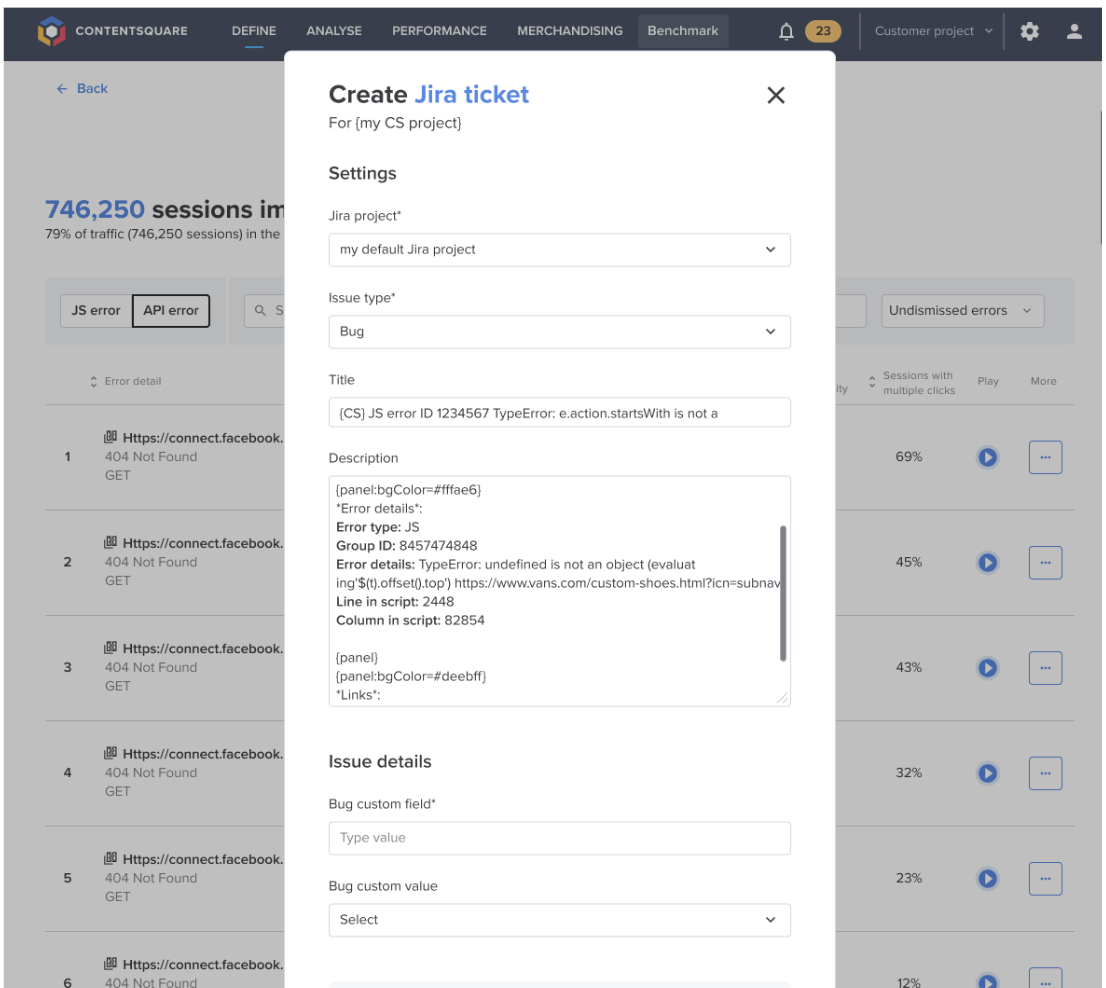This screenshot has height=988, width=1106.
Task: Click the Contentsquare logo icon
Action: tap(51, 31)
